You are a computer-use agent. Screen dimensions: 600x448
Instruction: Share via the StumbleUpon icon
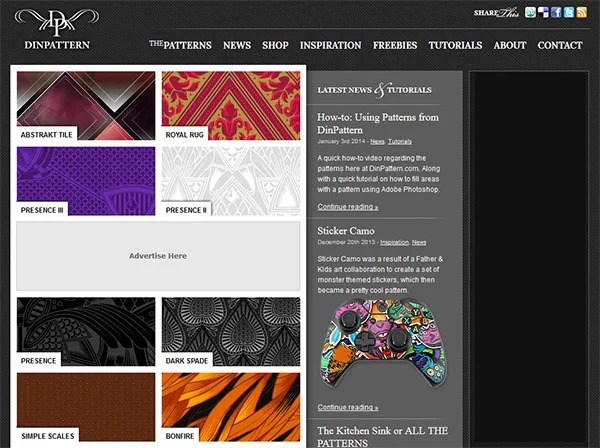point(530,13)
